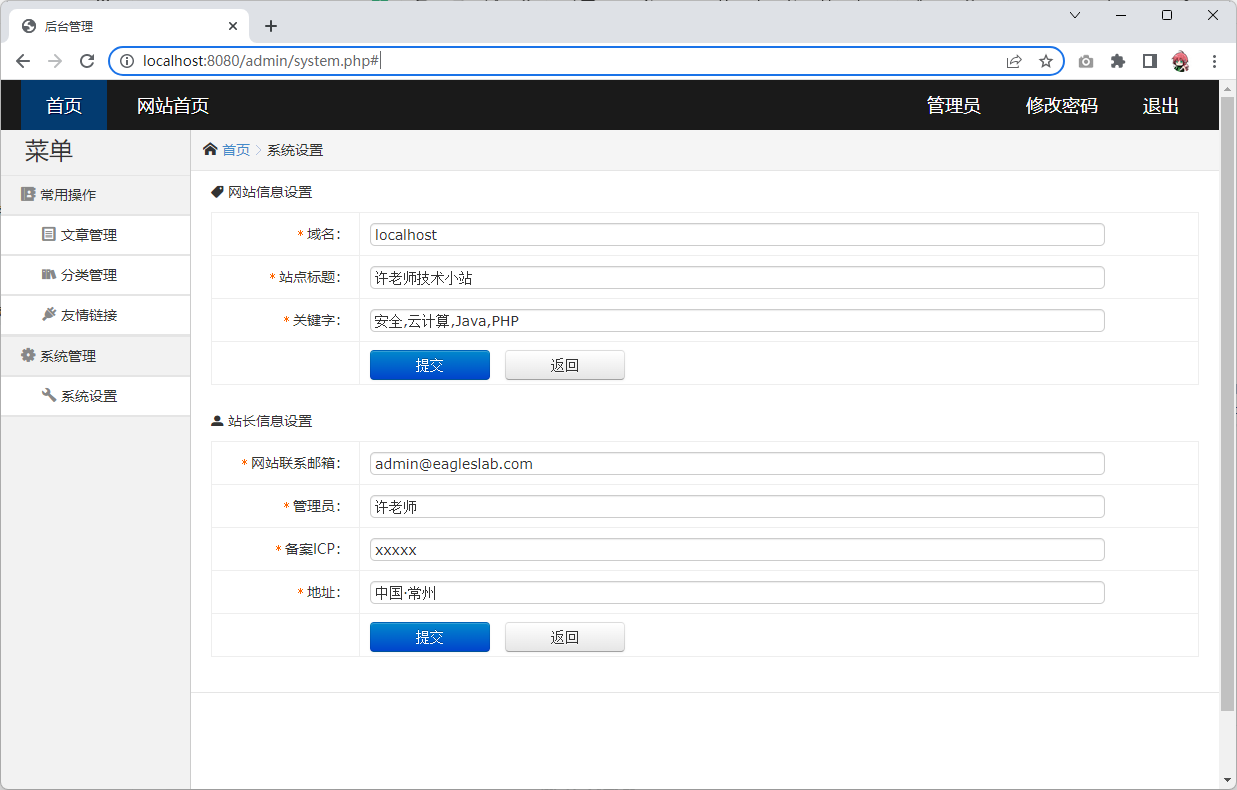Open 修改密码 in the top navigation
Image resolution: width=1237 pixels, height=790 pixels.
click(x=1061, y=106)
